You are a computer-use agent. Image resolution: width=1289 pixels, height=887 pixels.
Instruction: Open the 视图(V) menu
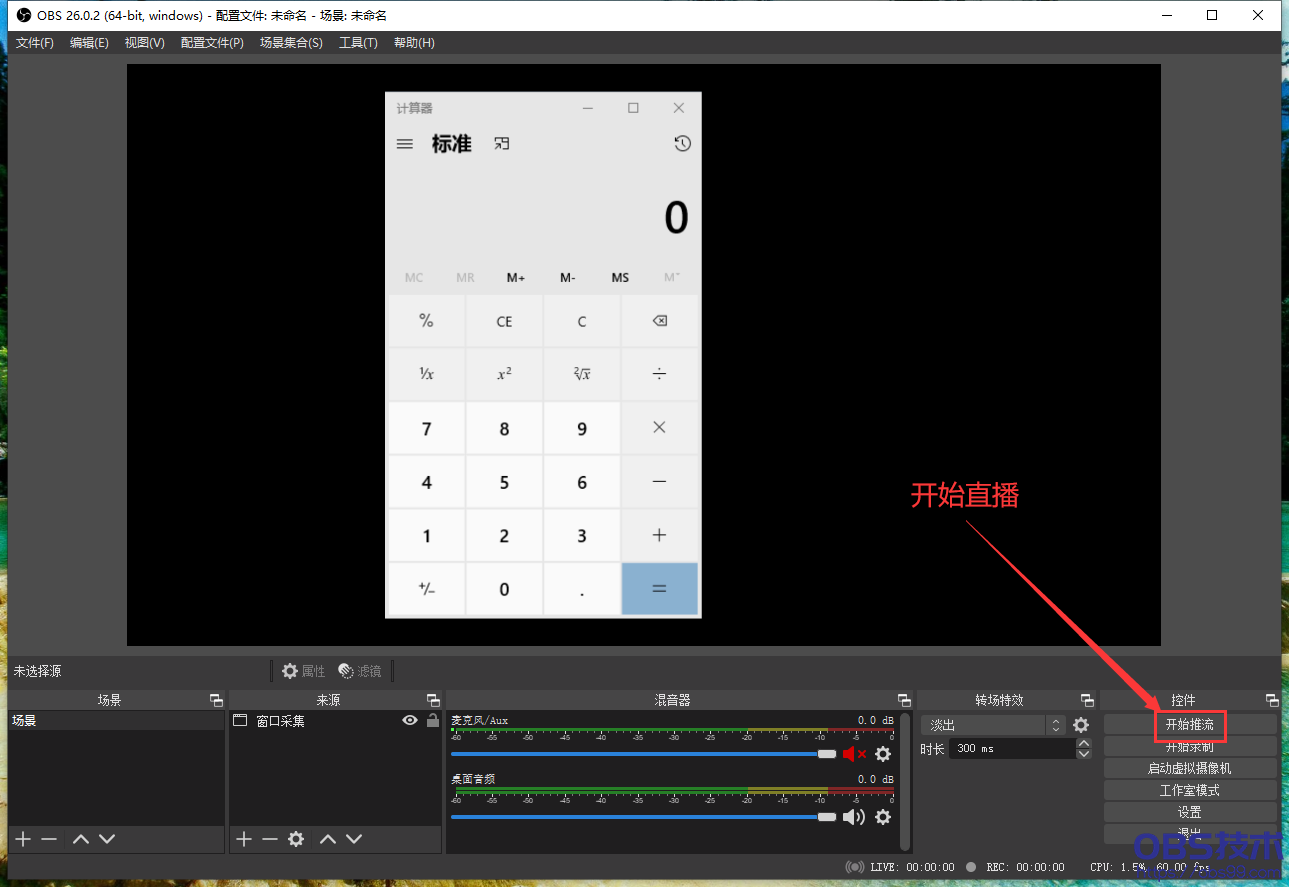click(x=144, y=43)
